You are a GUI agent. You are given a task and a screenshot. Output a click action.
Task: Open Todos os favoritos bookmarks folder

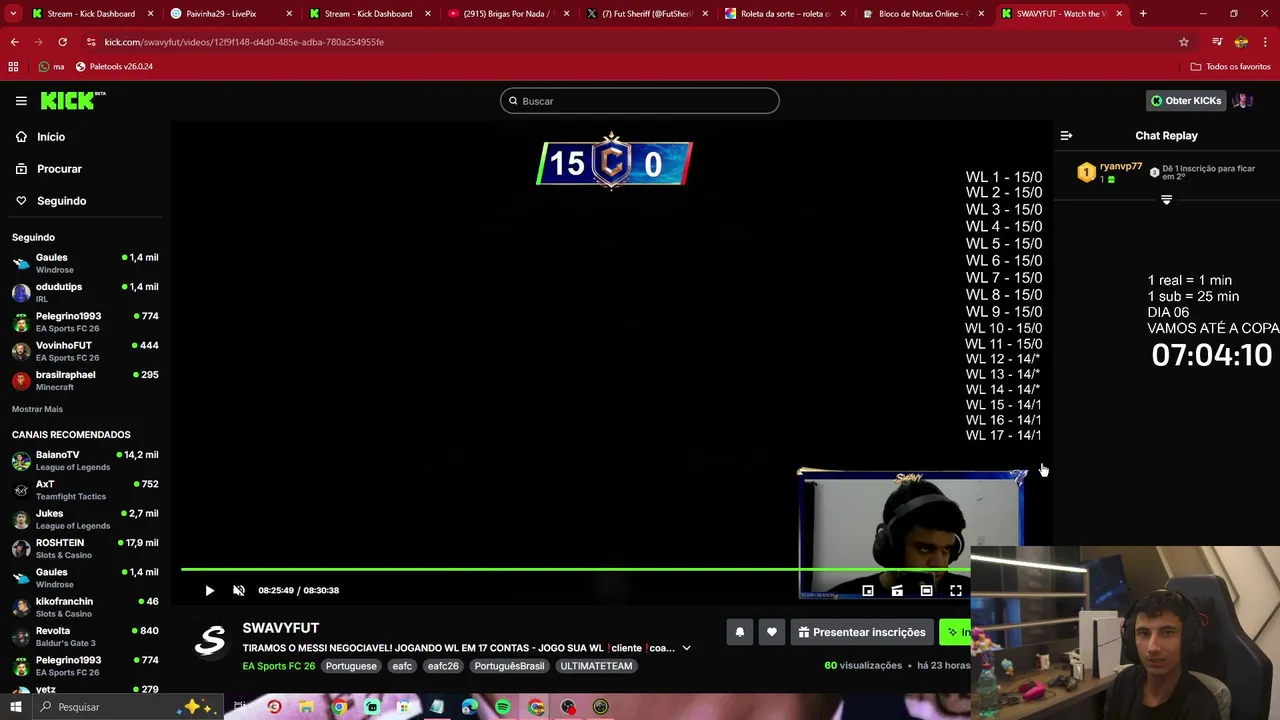tap(1230, 66)
